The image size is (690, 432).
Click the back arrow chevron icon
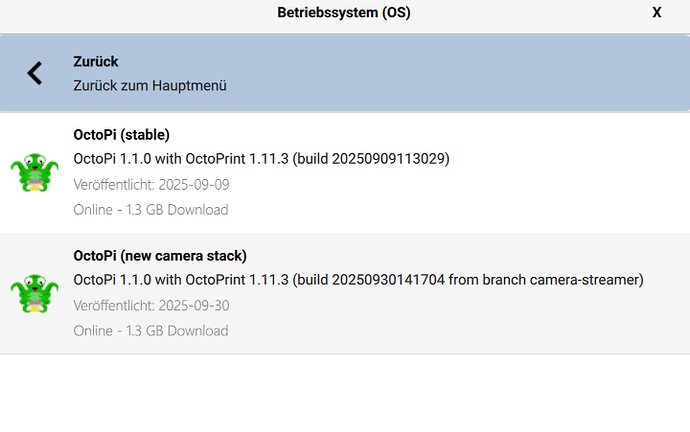[35, 73]
